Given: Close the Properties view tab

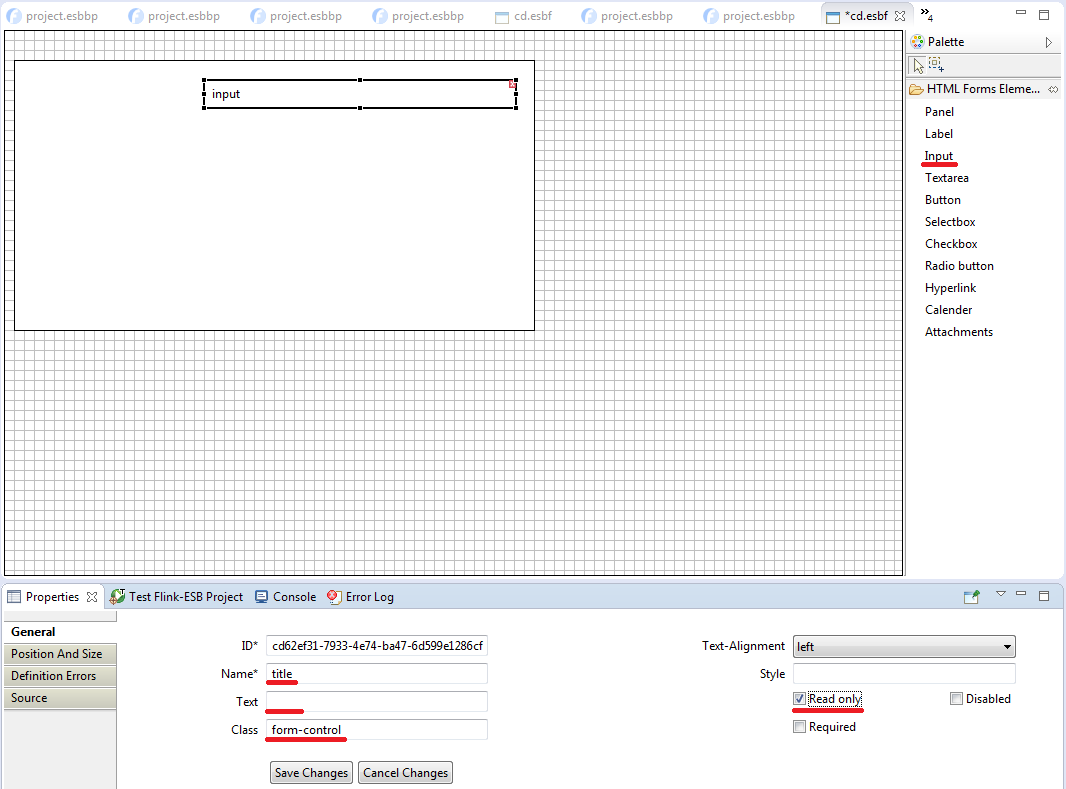Looking at the screenshot, I should [x=92, y=597].
